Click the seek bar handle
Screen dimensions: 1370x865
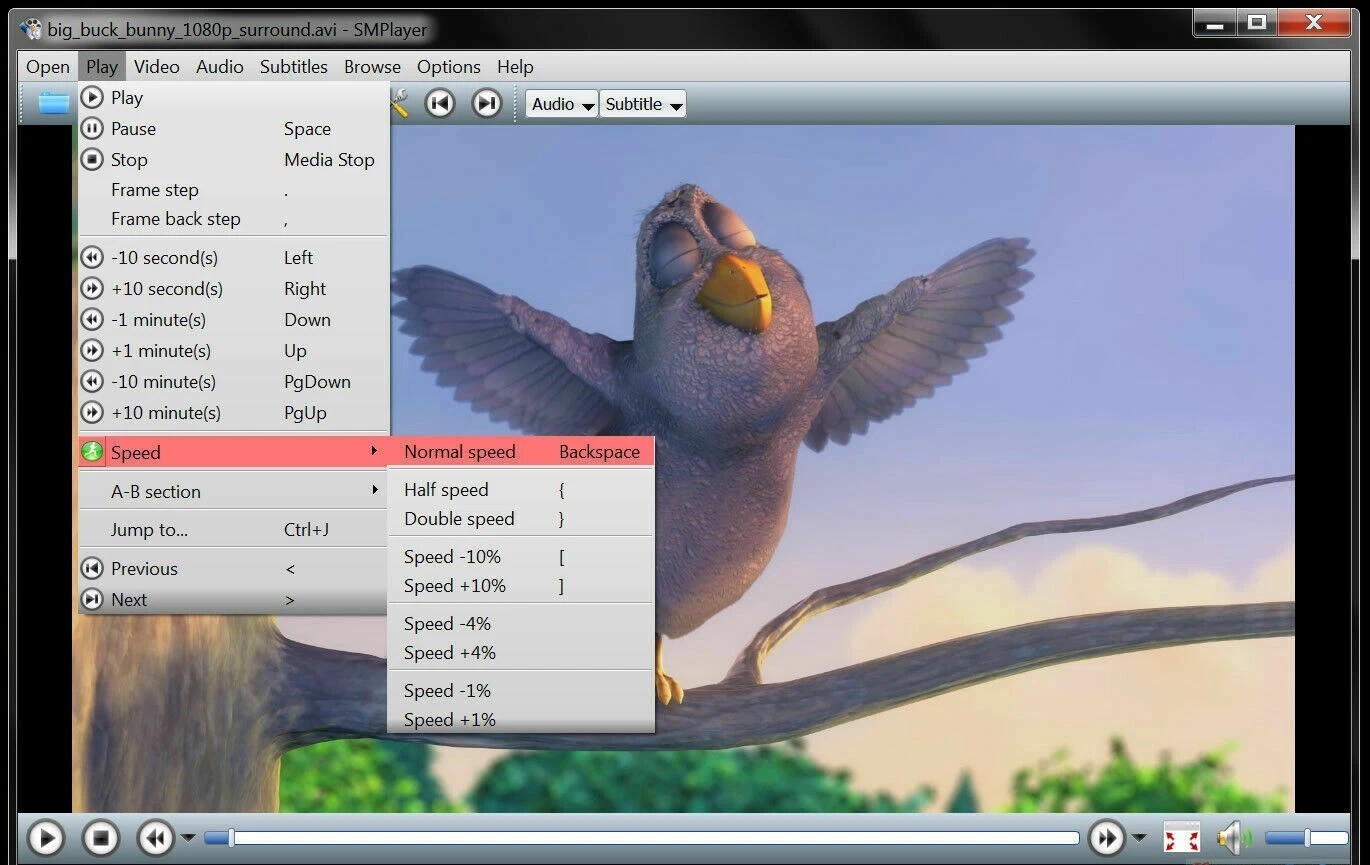pos(231,838)
